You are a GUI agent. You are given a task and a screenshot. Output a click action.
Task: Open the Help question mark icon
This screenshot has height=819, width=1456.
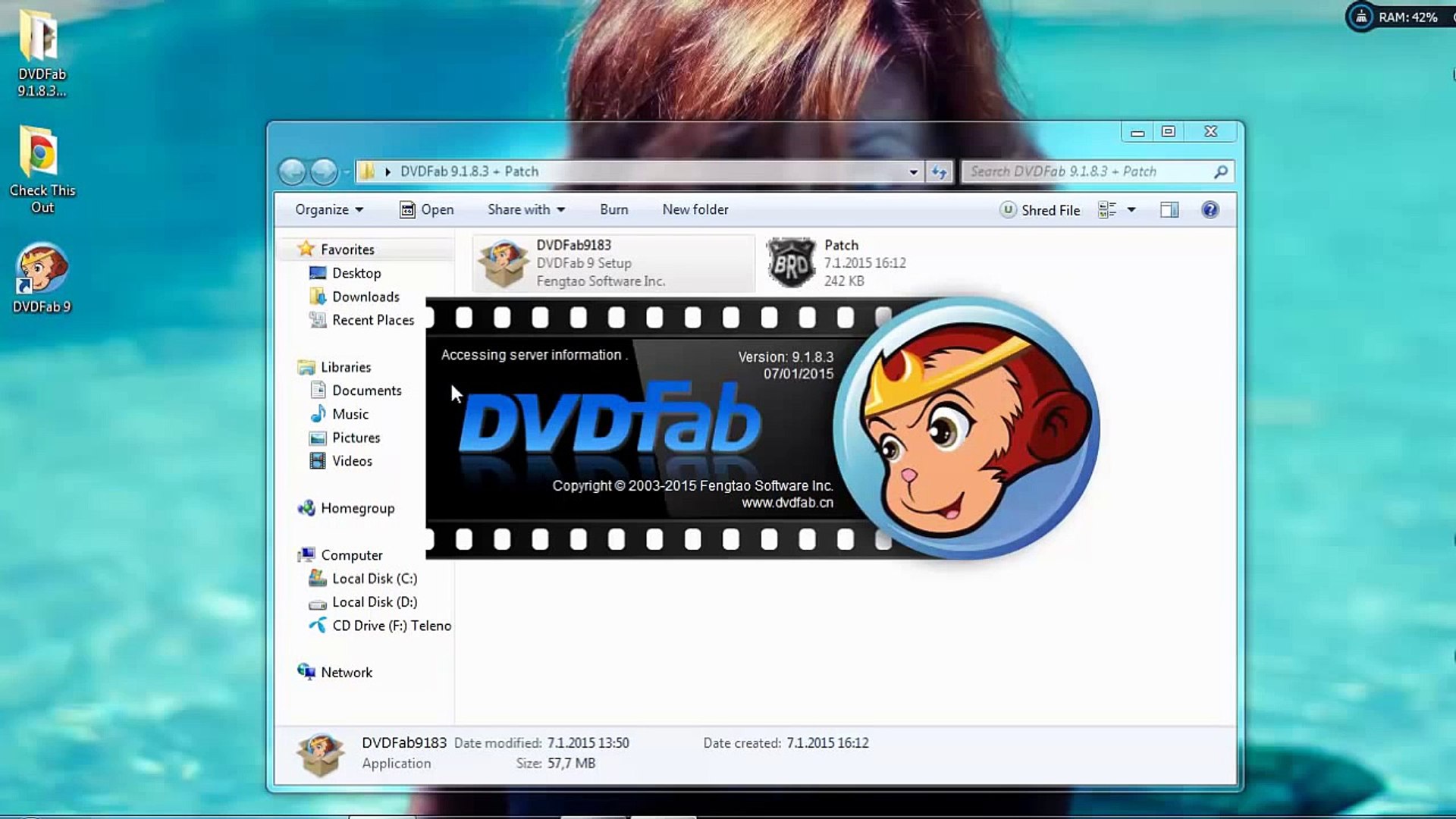1210,210
